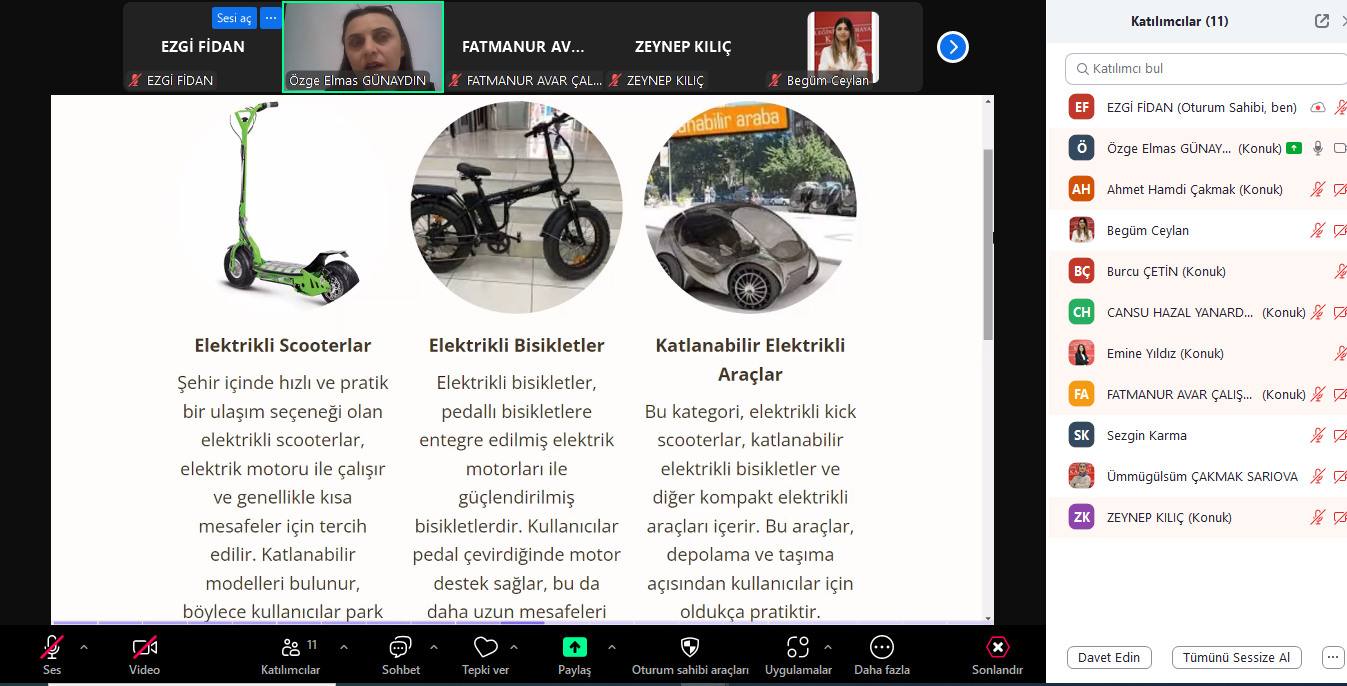1347x686 pixels.
Task: Open the Uygulamalar apps icon
Action: 797,648
